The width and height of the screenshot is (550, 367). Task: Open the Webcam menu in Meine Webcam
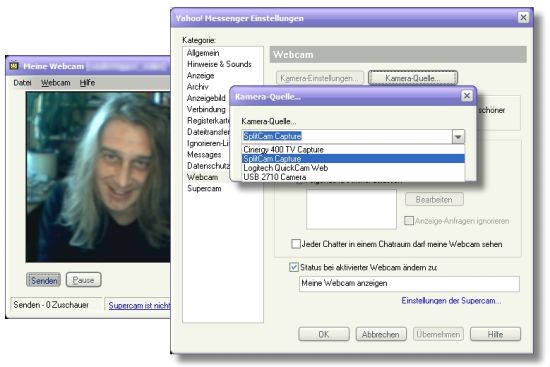click(x=55, y=83)
